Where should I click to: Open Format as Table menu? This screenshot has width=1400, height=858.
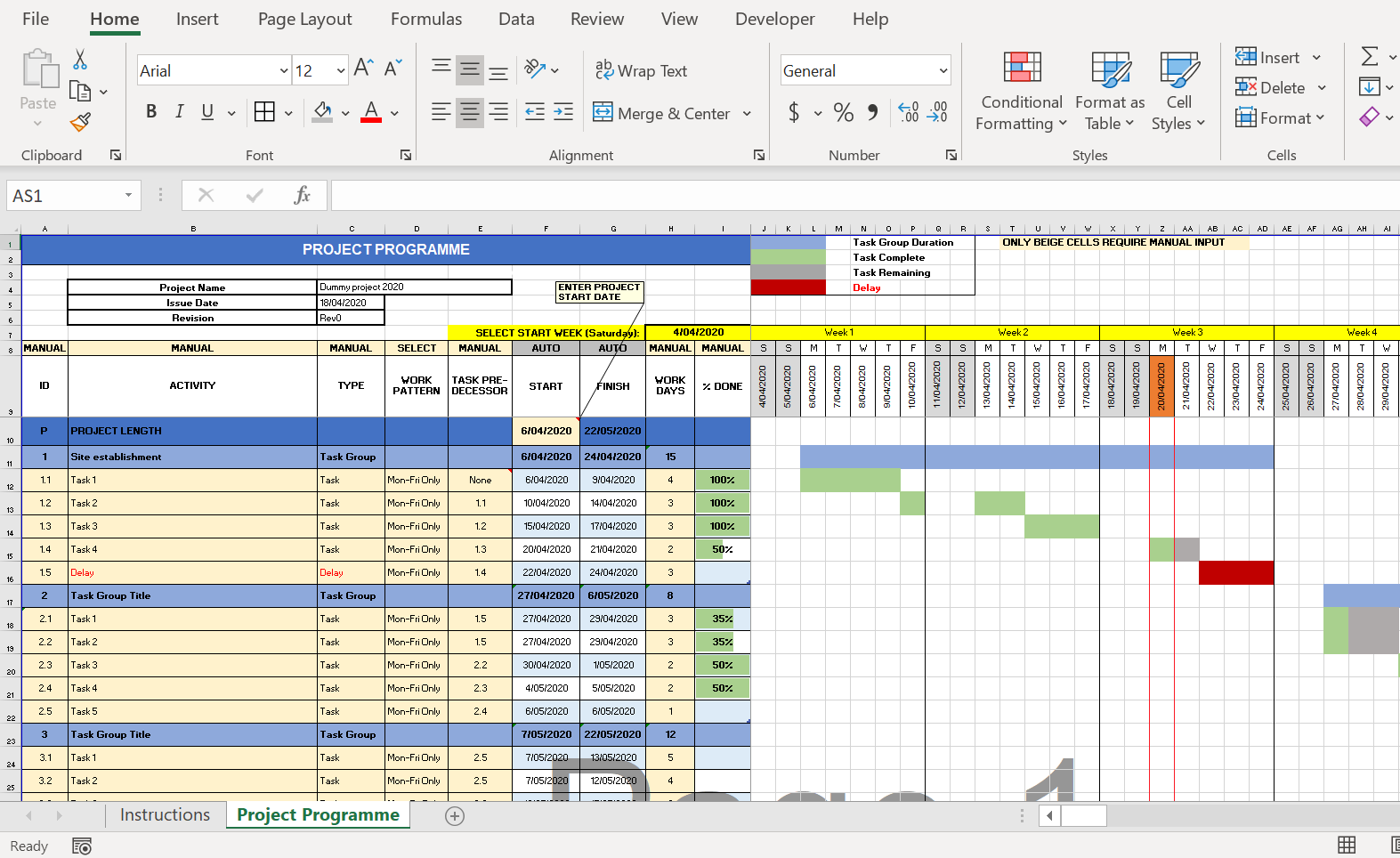click(x=1110, y=91)
